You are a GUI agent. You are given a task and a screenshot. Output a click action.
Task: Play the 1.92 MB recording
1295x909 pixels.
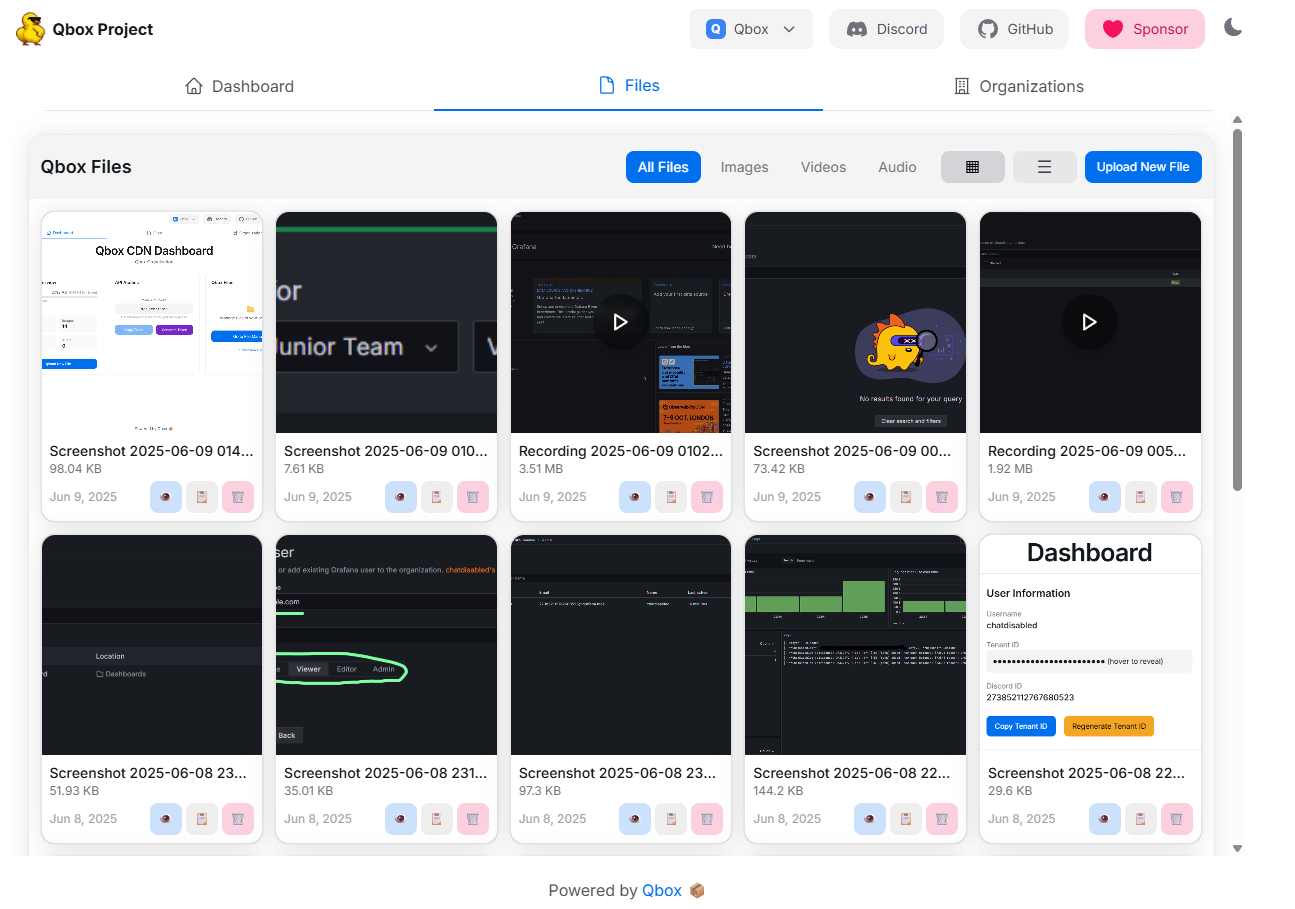coord(1090,322)
